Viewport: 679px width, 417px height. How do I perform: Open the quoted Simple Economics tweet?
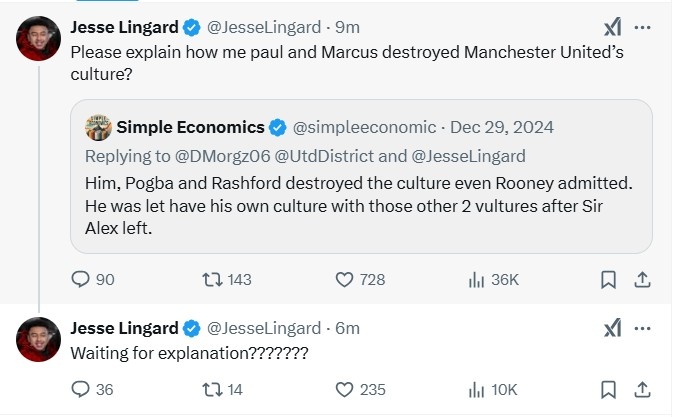coord(360,200)
